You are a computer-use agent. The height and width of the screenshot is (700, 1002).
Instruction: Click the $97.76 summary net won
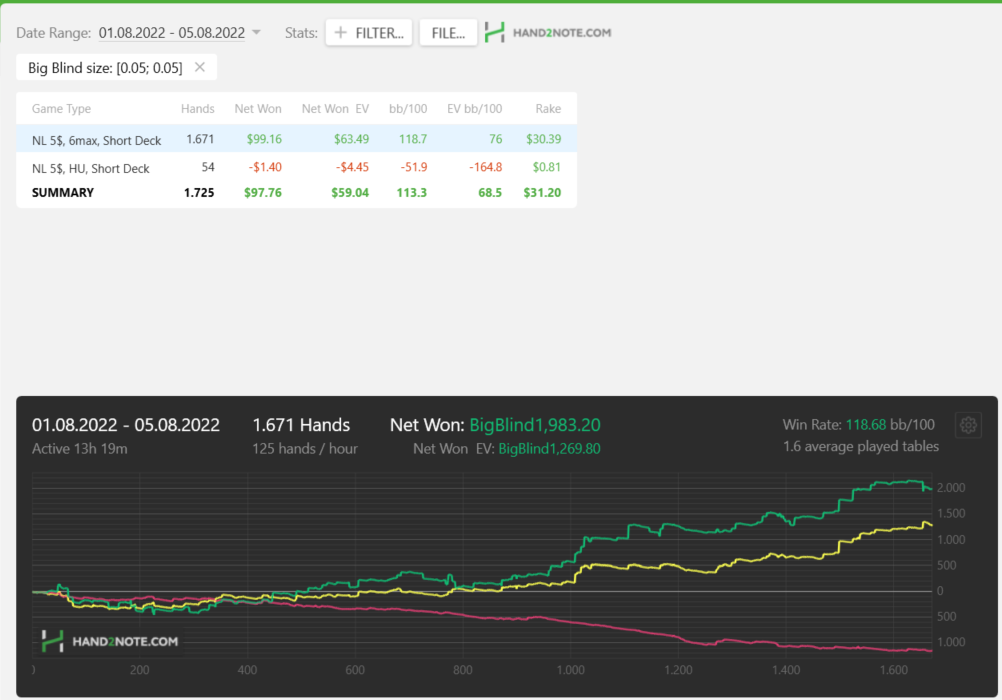[x=263, y=192]
